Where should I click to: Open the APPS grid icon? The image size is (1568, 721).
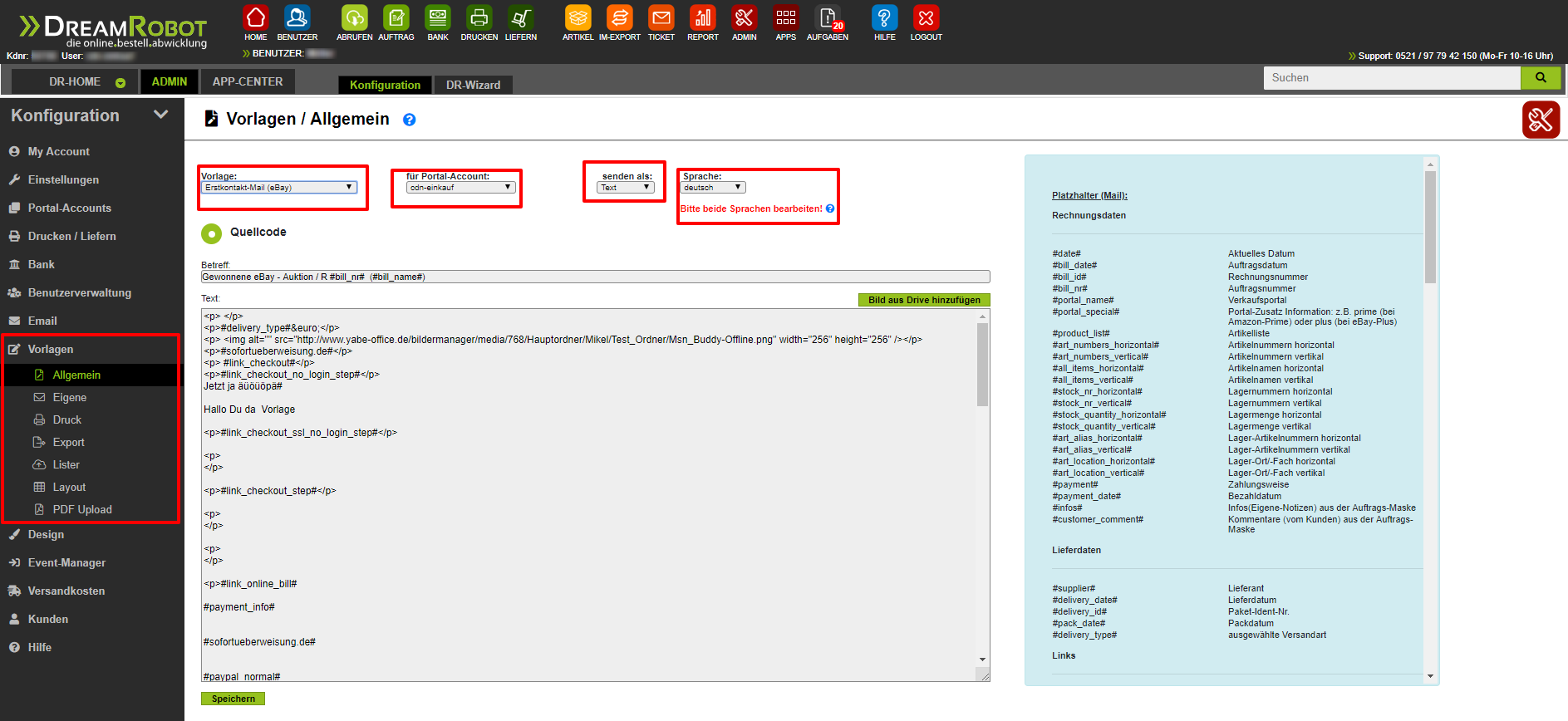pyautogui.click(x=786, y=17)
